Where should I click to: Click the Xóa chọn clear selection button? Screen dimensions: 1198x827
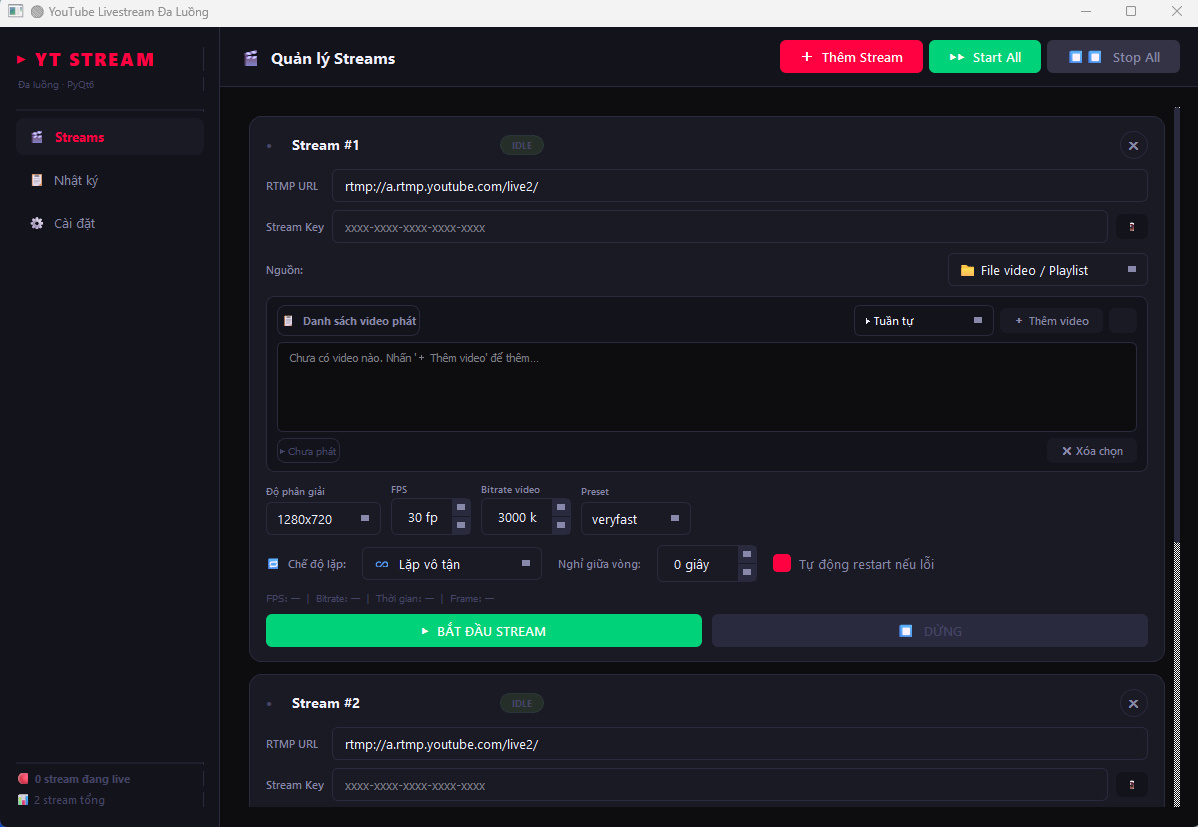pyautogui.click(x=1091, y=451)
